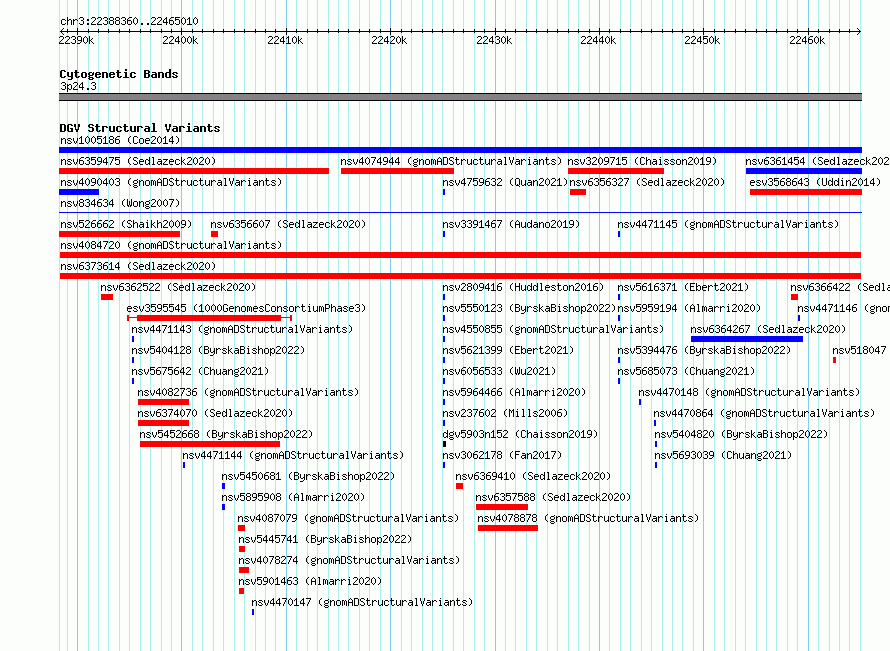
Task: Click nsv3062178 (Fan2017) label
Action: tap(502, 455)
